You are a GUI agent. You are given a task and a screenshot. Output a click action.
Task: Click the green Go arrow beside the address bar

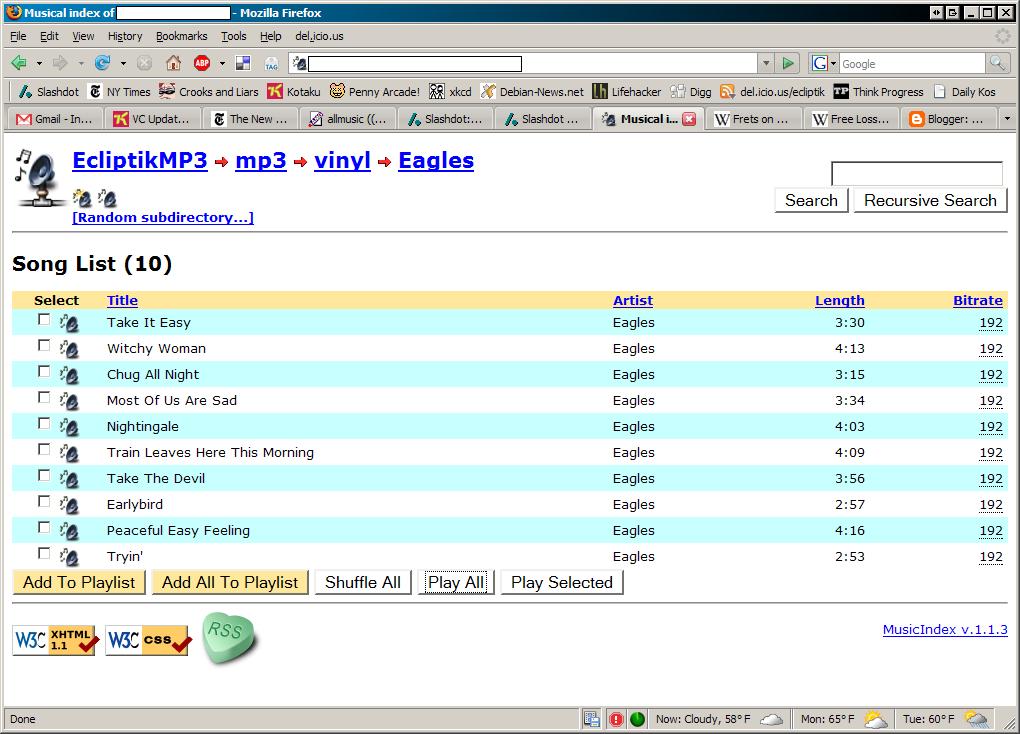pos(788,63)
